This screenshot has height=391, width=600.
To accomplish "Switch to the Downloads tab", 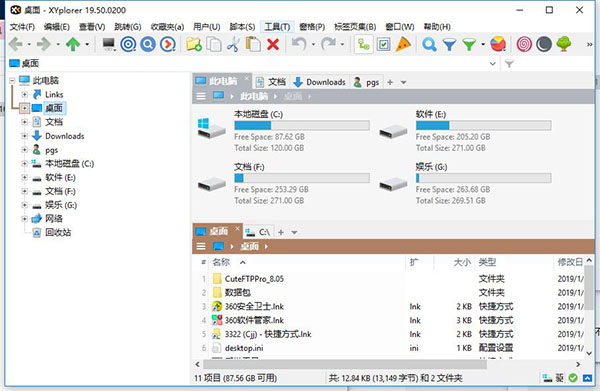I will point(320,82).
